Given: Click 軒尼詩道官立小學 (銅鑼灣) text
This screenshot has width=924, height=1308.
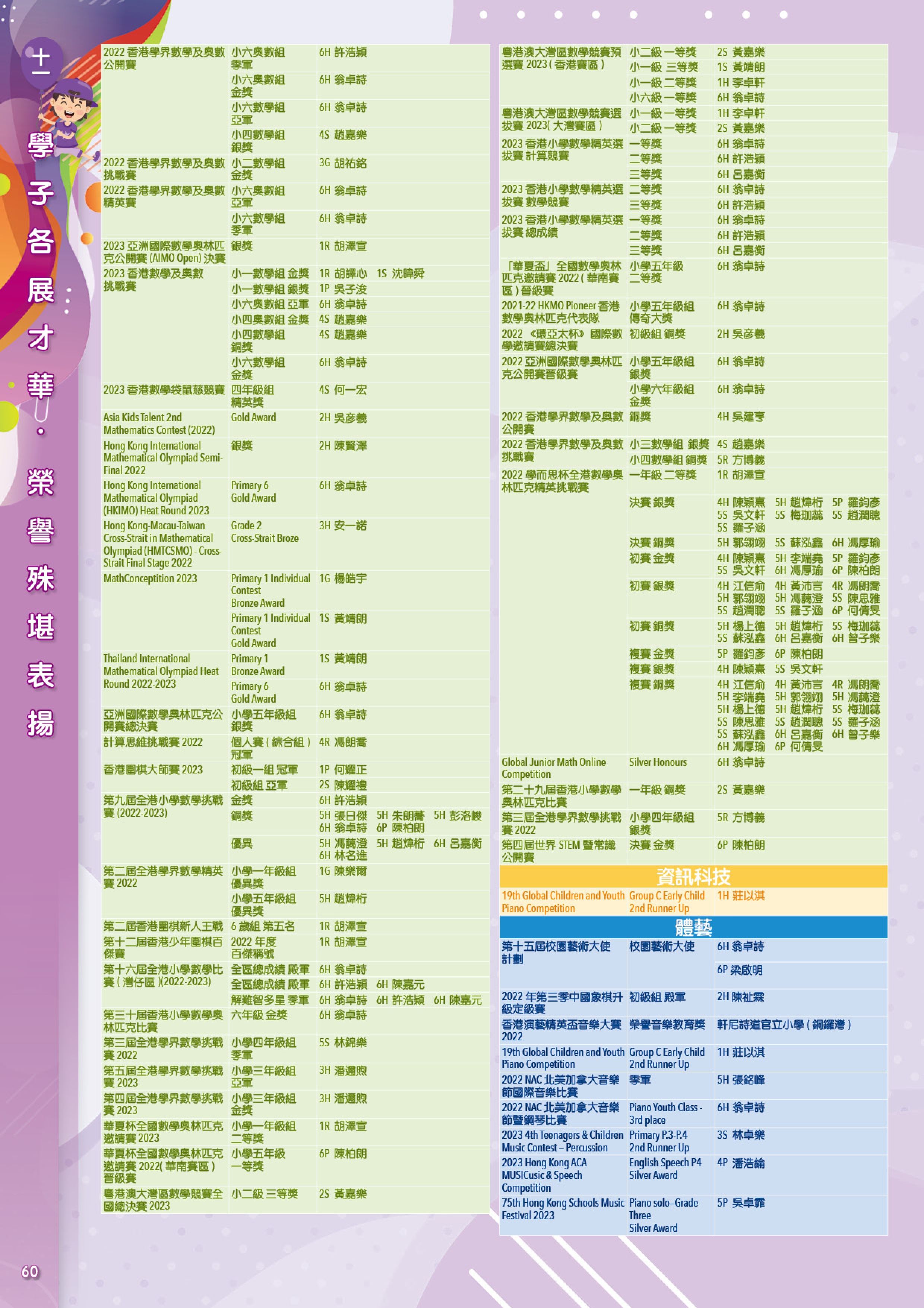Looking at the screenshot, I should pyautogui.click(x=784, y=1025).
